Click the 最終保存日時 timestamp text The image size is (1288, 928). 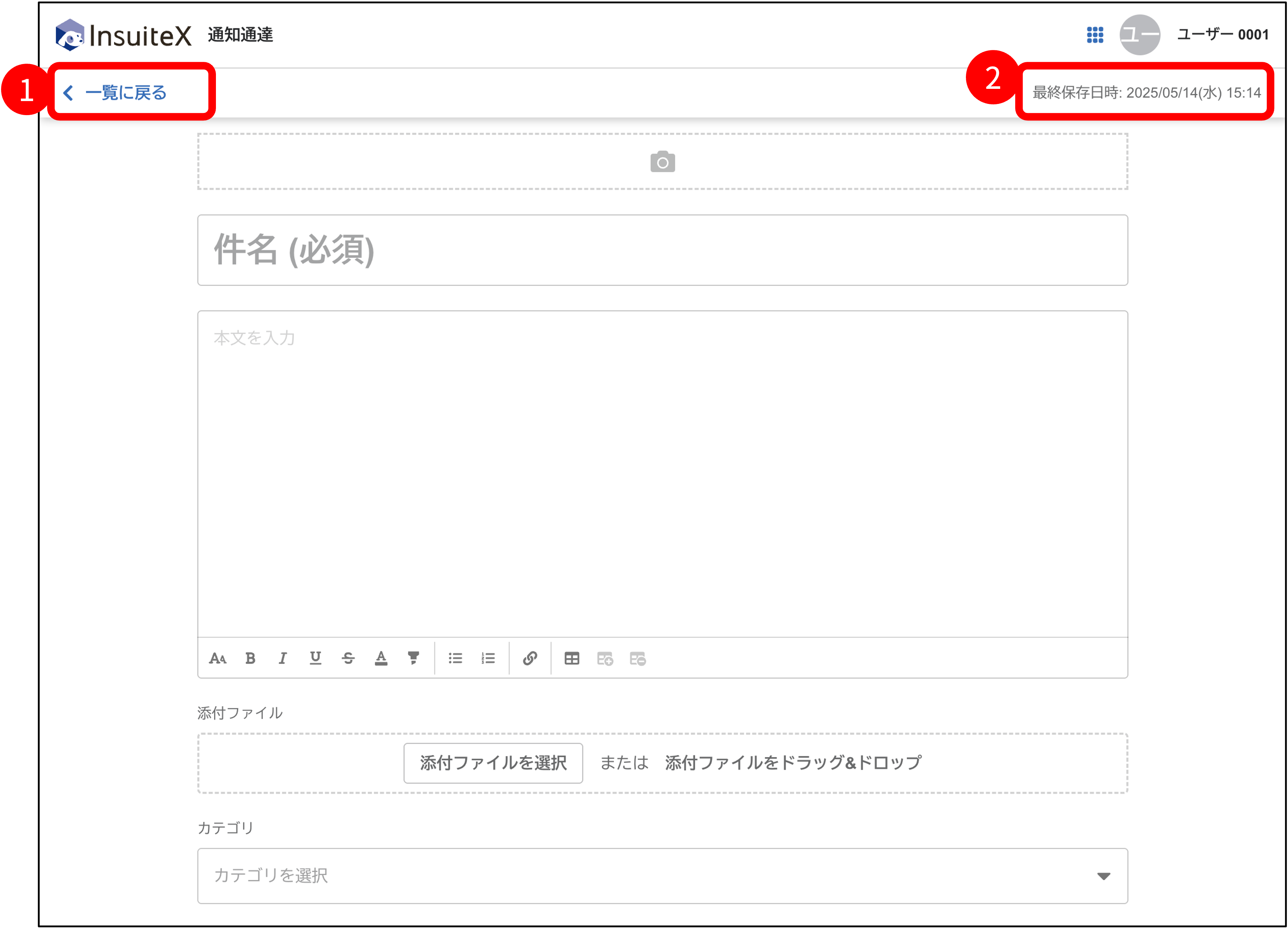(1146, 92)
